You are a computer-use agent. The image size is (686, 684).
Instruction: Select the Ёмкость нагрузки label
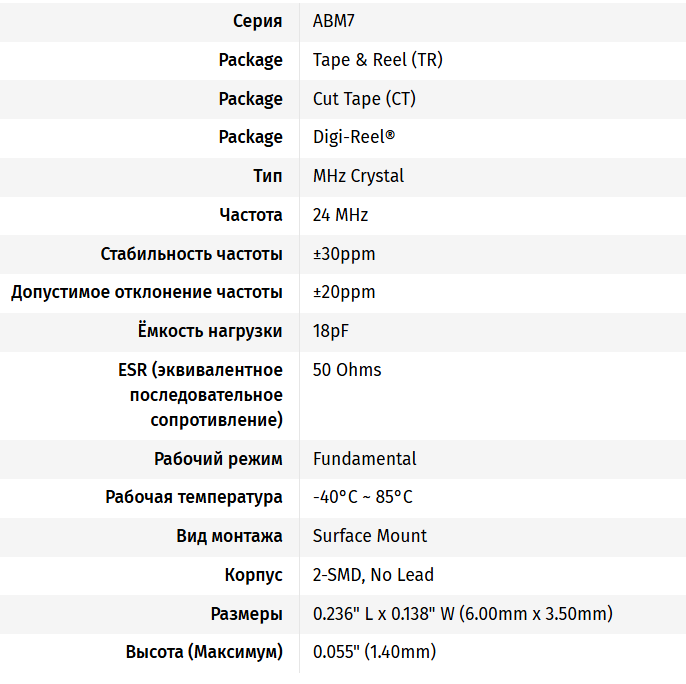tap(210, 331)
